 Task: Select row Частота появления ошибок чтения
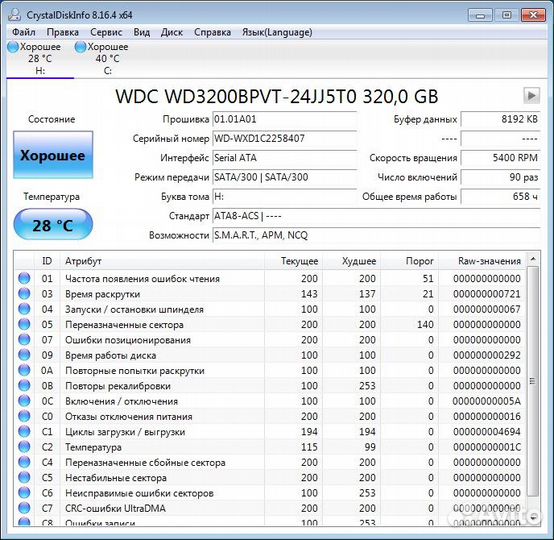270,278
